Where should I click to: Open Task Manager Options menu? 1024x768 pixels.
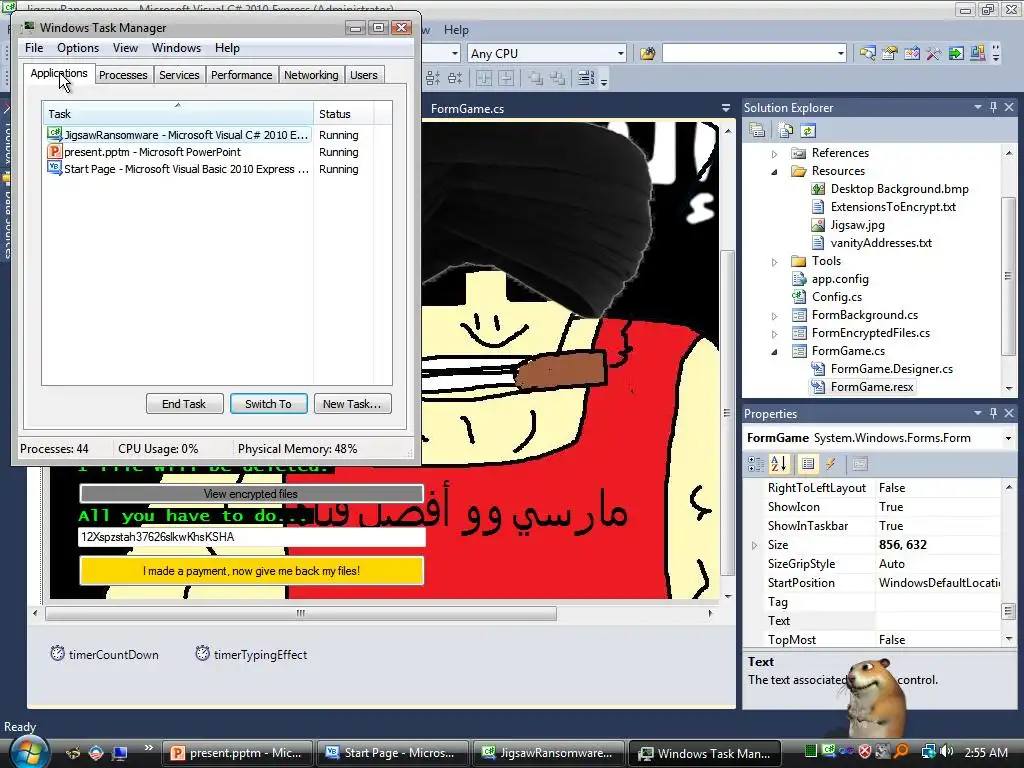pos(78,48)
